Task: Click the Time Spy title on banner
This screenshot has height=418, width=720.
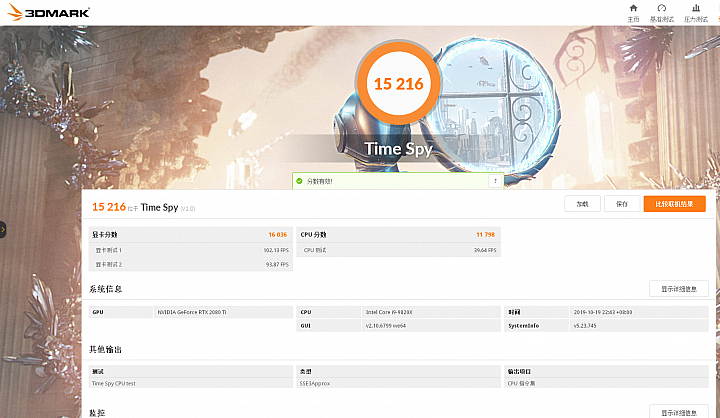Action: point(399,149)
